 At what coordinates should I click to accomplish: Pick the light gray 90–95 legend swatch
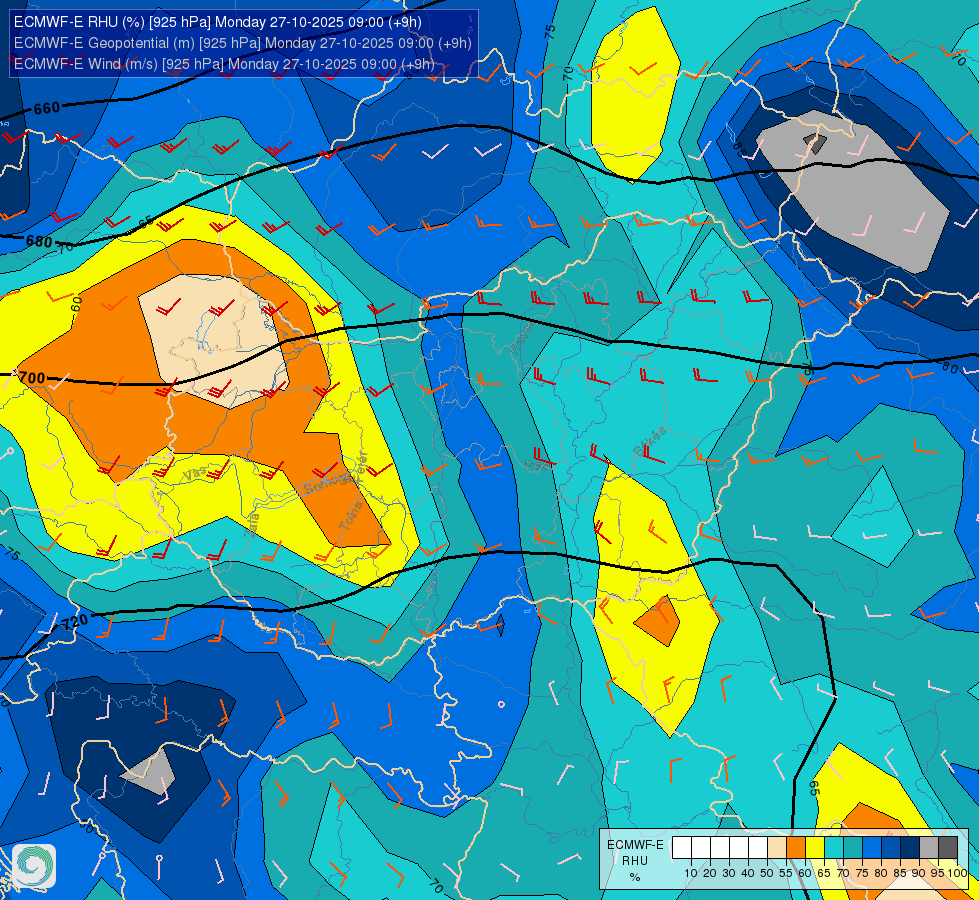(x=929, y=847)
